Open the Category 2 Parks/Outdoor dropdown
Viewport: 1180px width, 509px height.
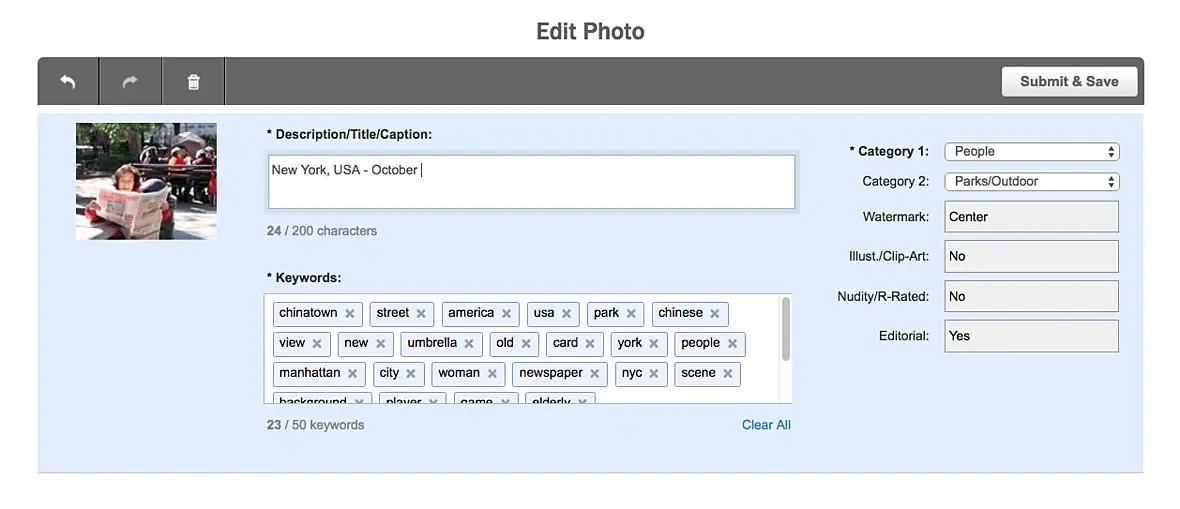tap(1031, 182)
